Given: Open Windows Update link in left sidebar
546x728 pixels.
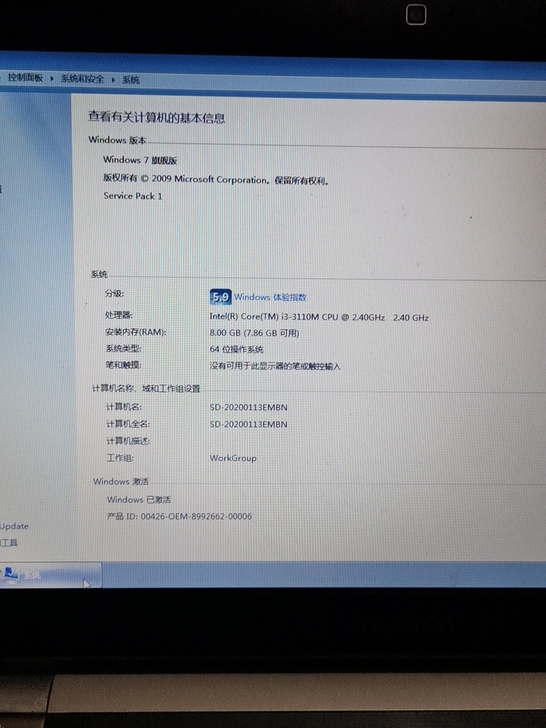Looking at the screenshot, I should (14, 526).
